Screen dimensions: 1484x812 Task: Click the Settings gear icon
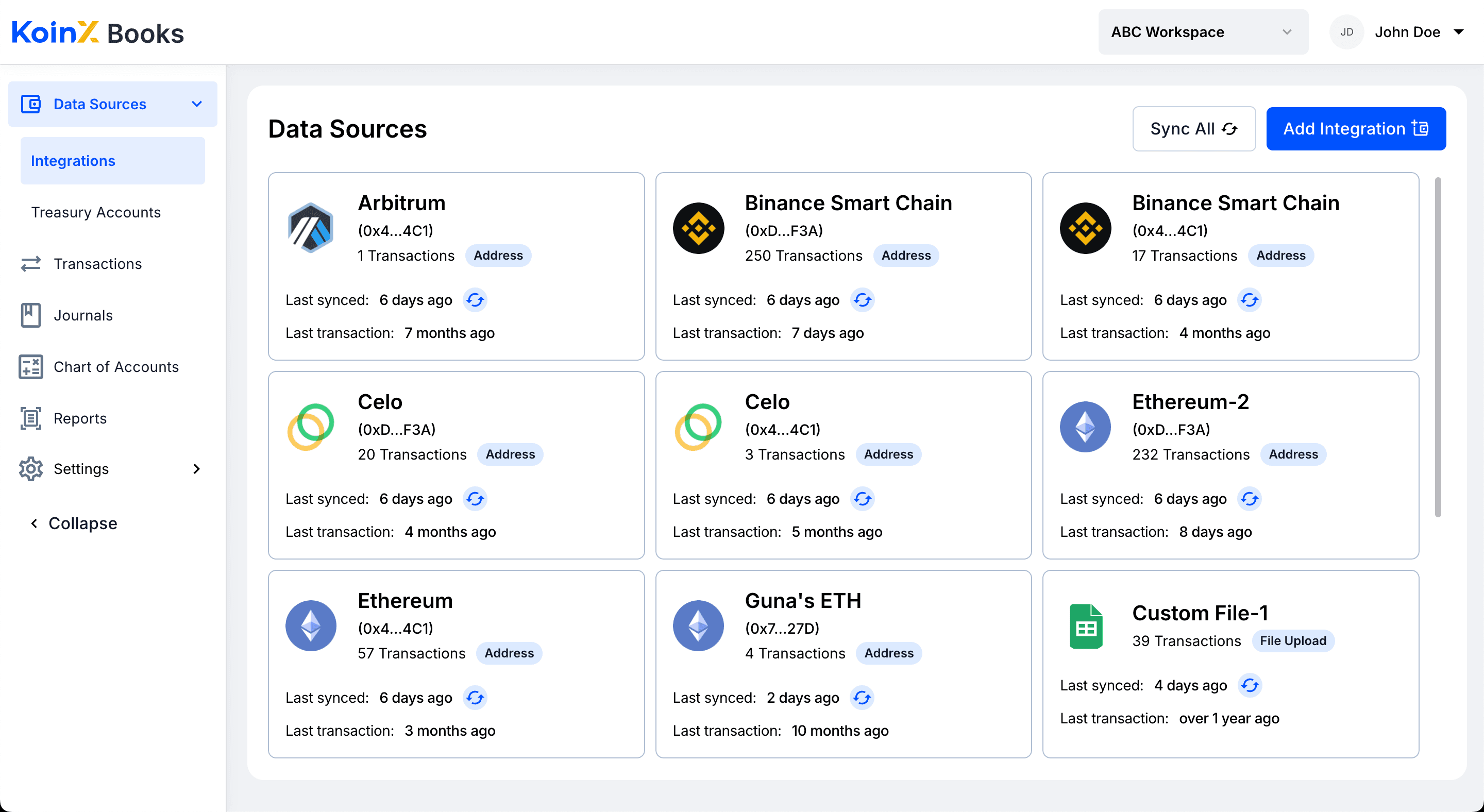30,469
